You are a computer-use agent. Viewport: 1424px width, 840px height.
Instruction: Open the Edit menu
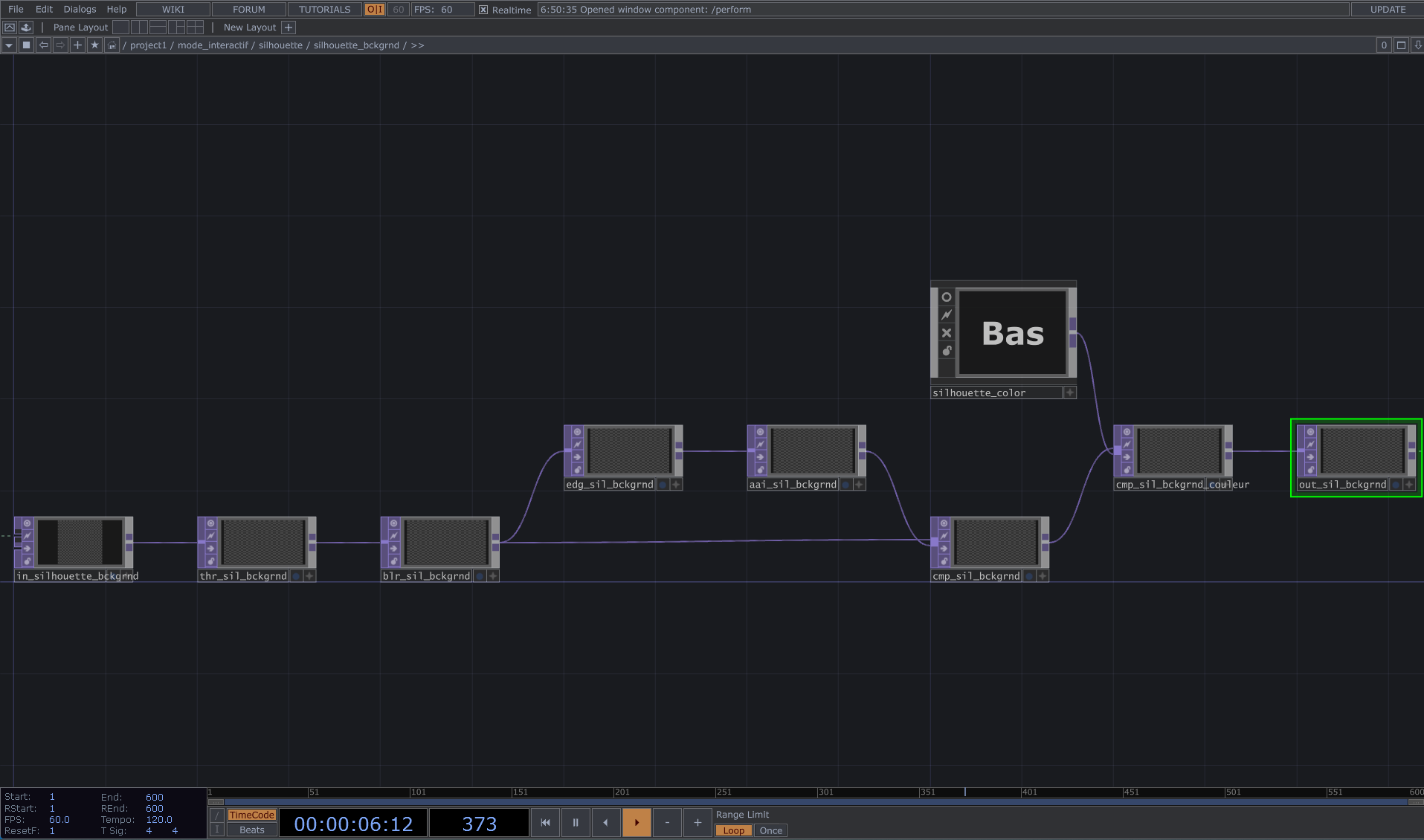44,9
